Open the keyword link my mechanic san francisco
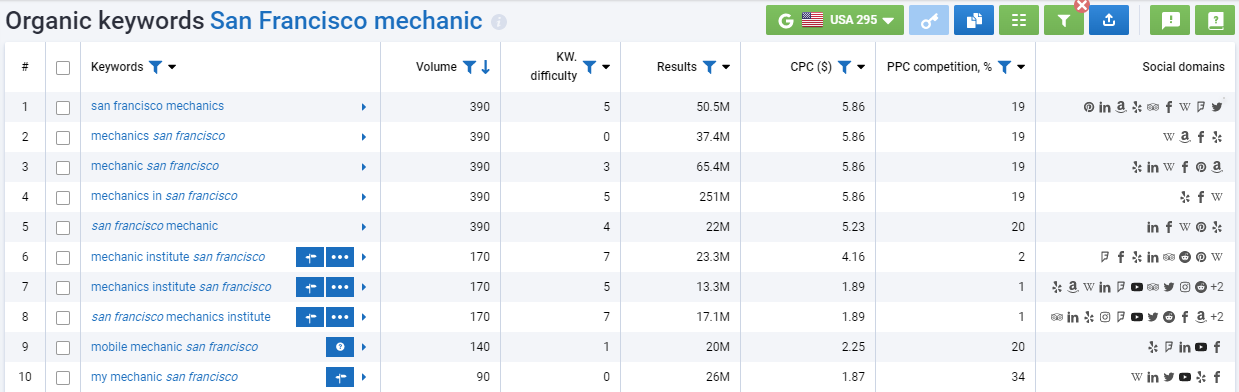 (164, 377)
